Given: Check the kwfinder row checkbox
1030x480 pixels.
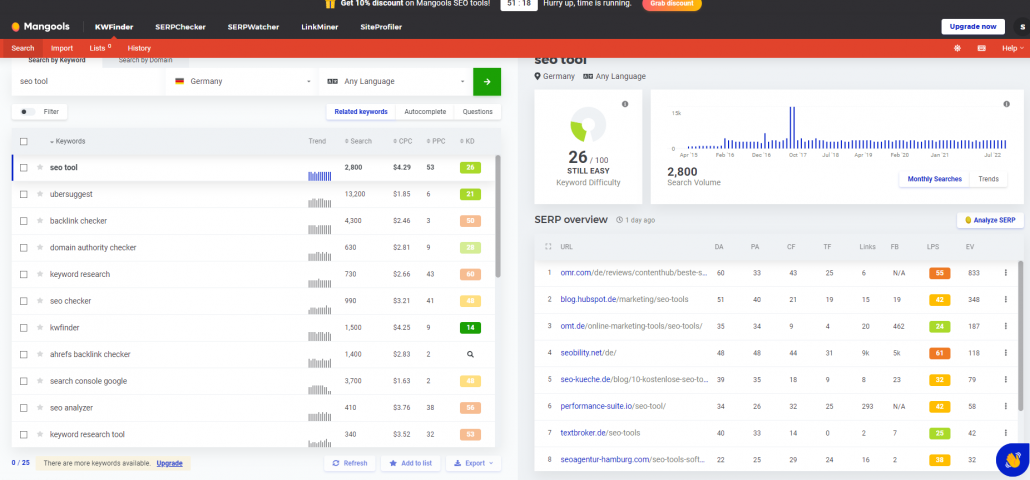Looking at the screenshot, I should (24, 328).
